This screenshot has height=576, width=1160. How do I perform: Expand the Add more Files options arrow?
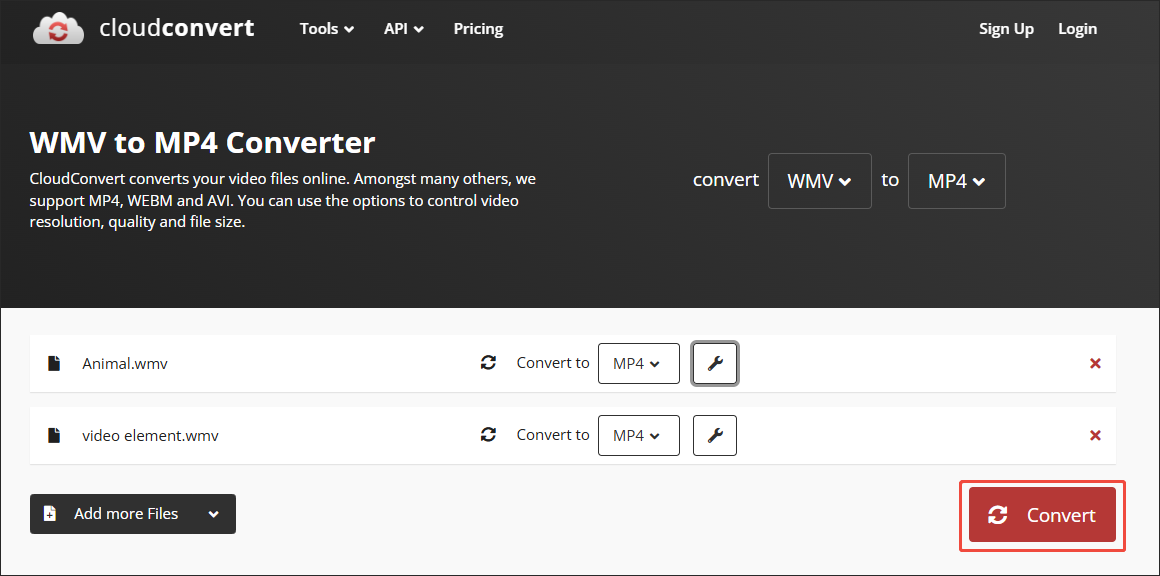[x=213, y=513]
